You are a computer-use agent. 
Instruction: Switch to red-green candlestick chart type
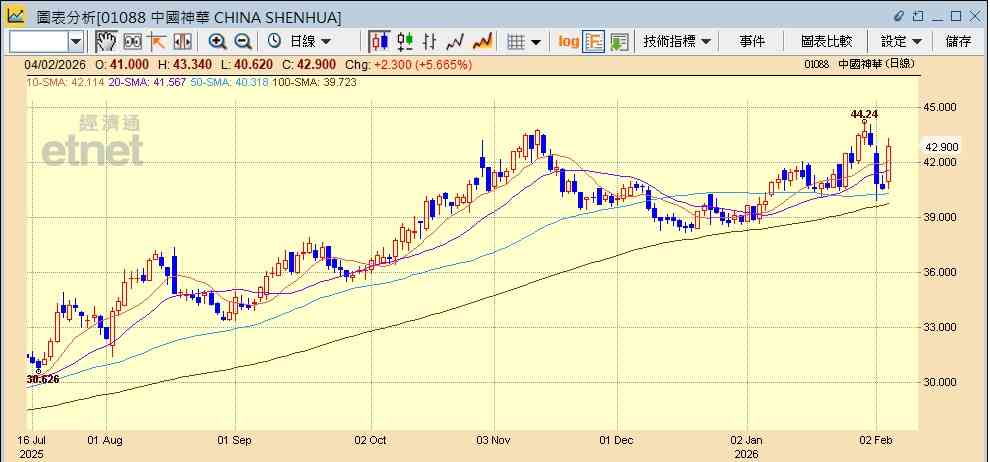tap(405, 42)
